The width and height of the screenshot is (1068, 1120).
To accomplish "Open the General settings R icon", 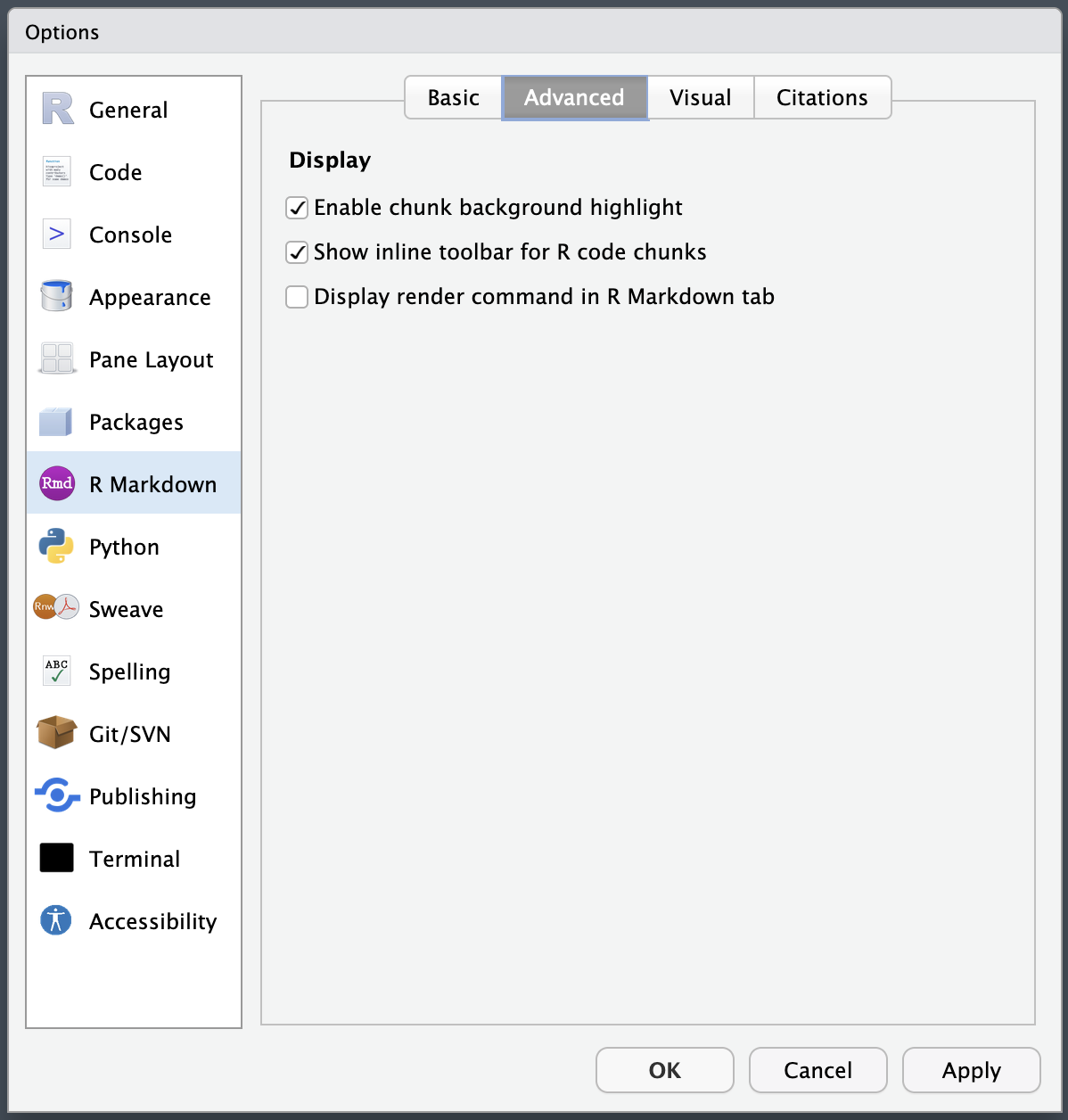I will 57,109.
